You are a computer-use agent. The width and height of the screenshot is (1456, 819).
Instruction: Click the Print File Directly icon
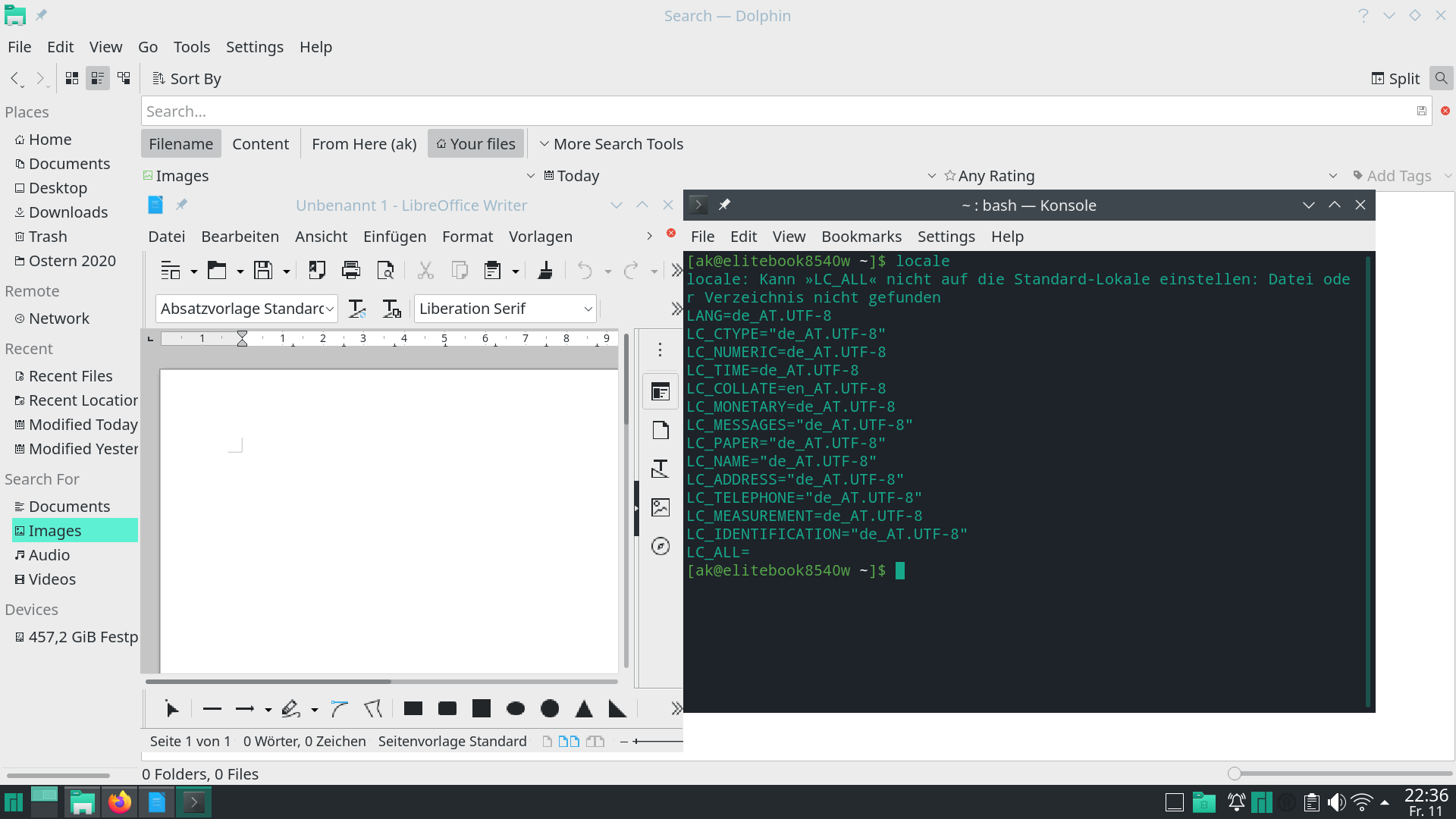[350, 271]
